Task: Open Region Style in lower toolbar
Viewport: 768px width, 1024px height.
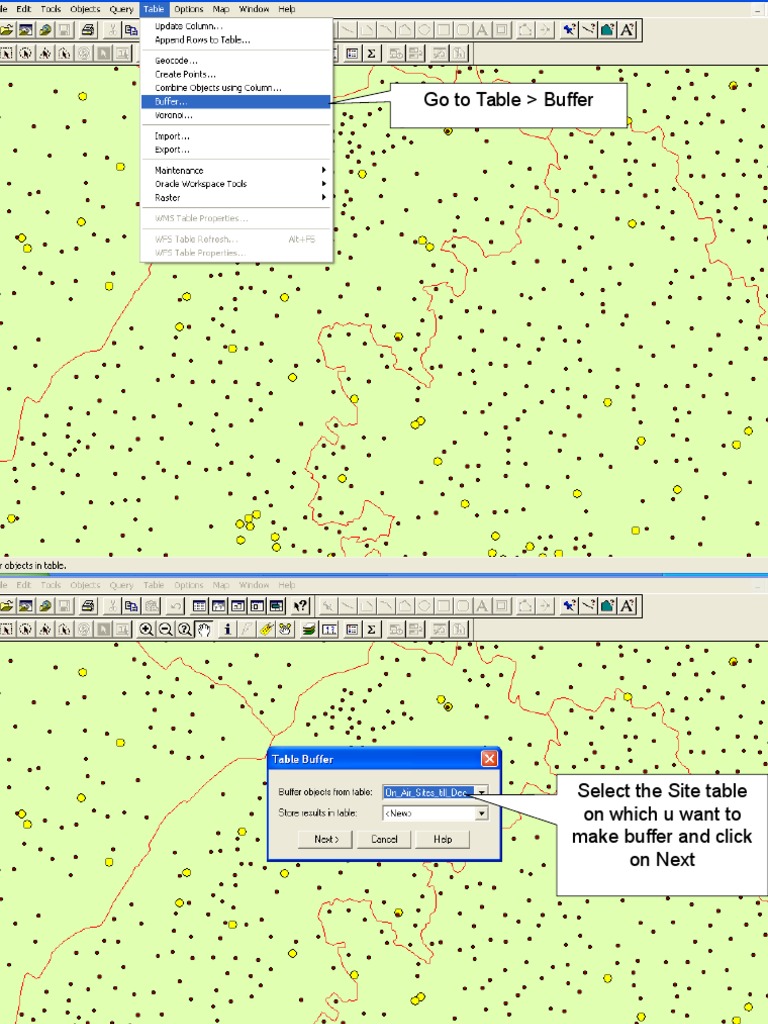Action: coord(607,606)
